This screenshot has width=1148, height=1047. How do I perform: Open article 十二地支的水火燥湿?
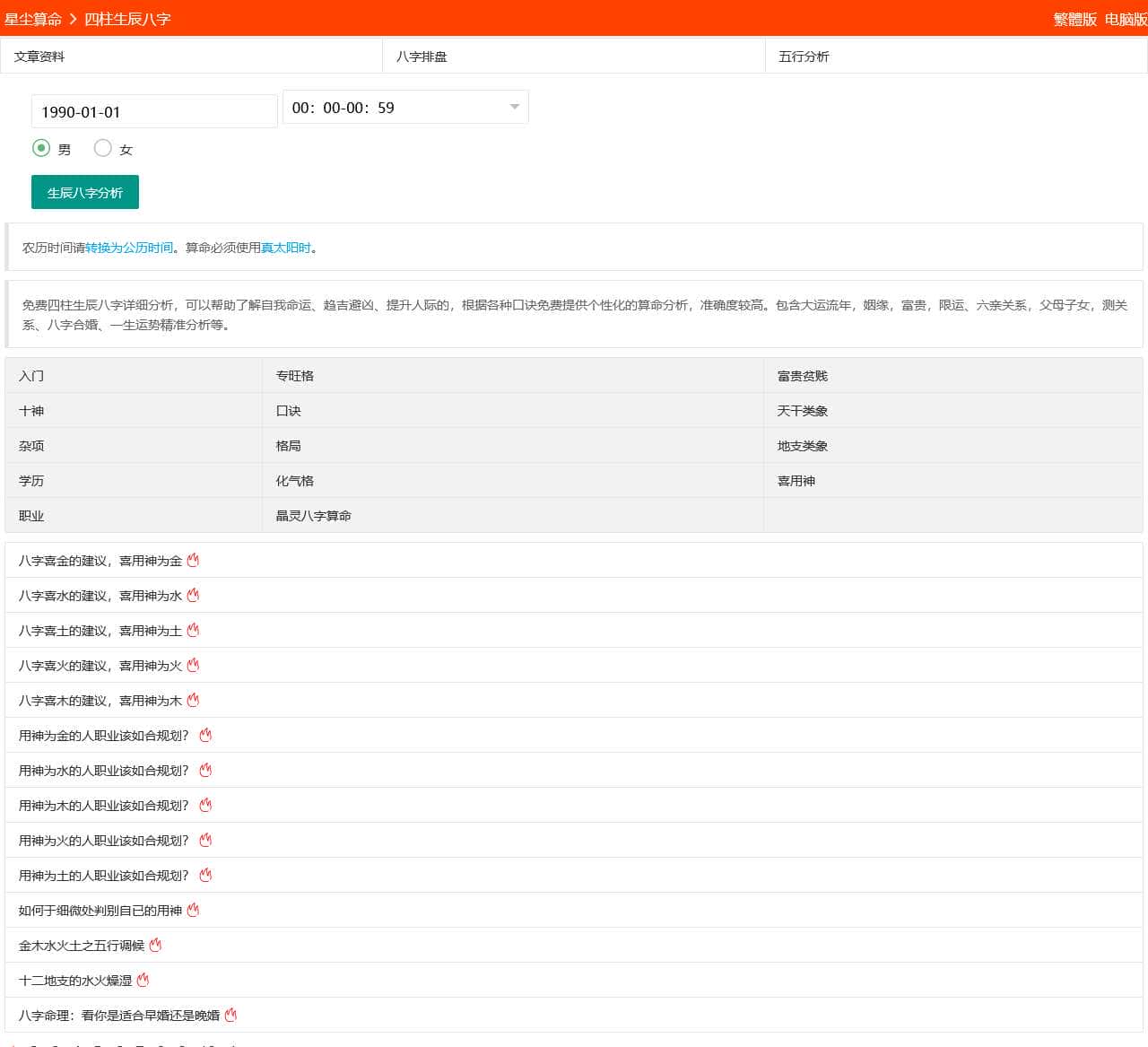[75, 981]
